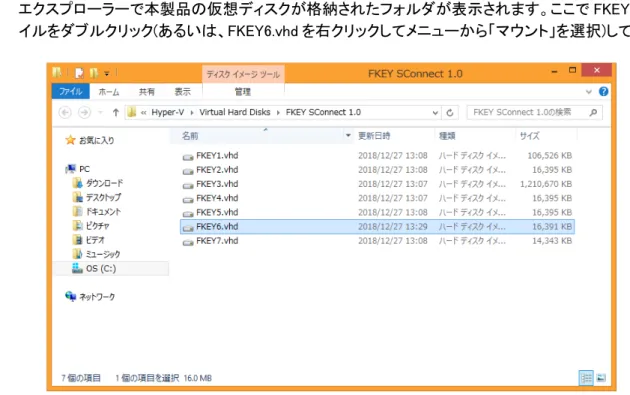Click the folder icon in the title bar

click(57, 73)
